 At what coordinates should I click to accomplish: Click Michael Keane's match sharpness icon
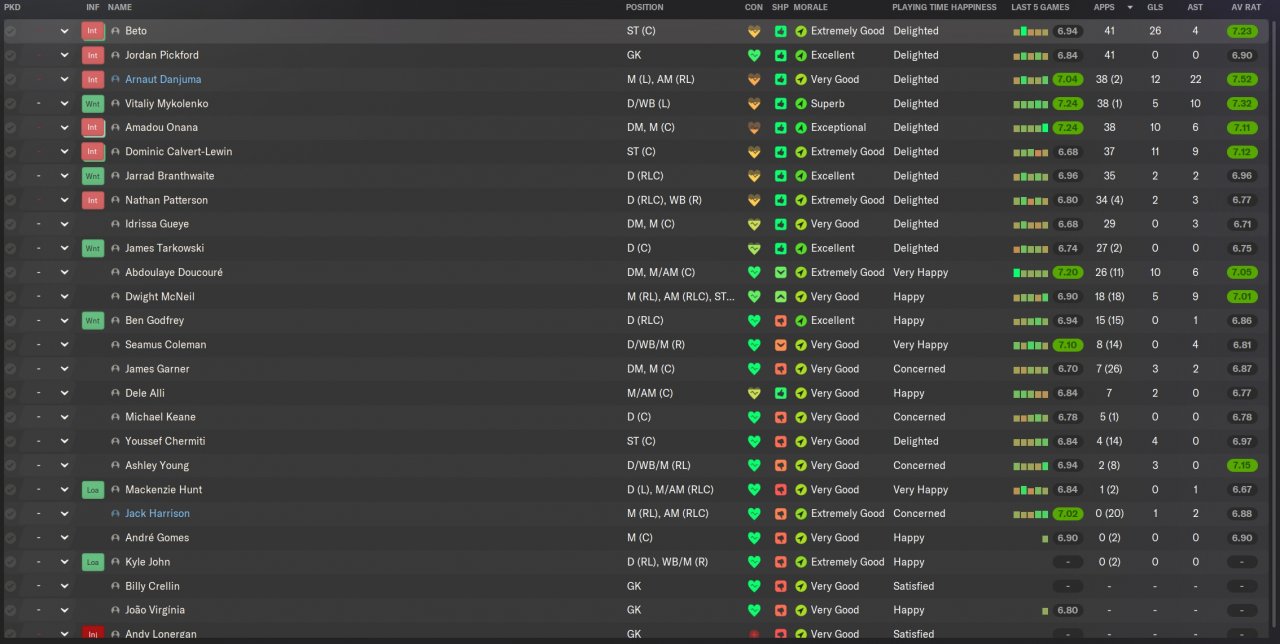pos(780,417)
